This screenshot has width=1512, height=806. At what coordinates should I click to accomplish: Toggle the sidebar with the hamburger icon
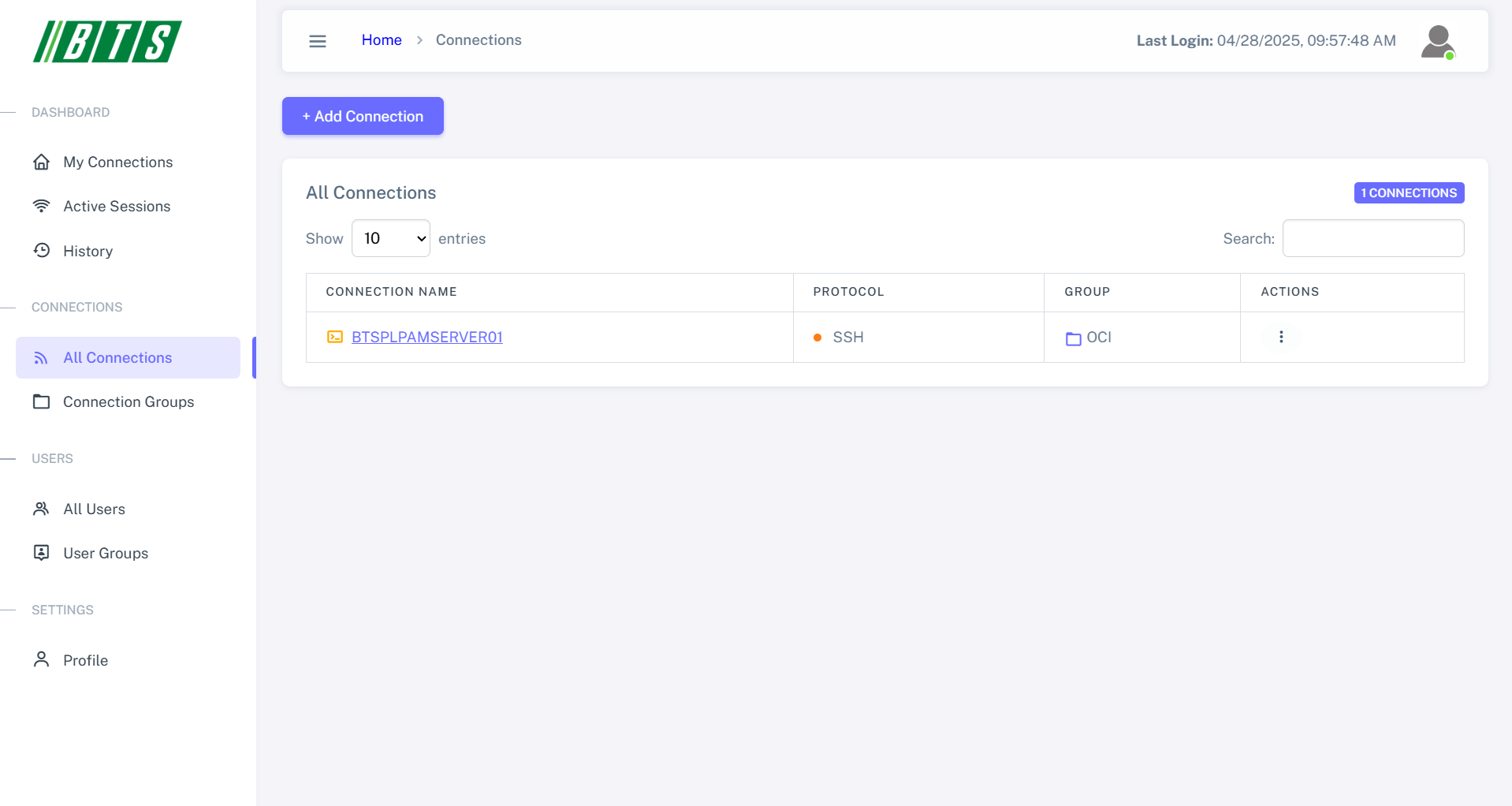pos(317,40)
